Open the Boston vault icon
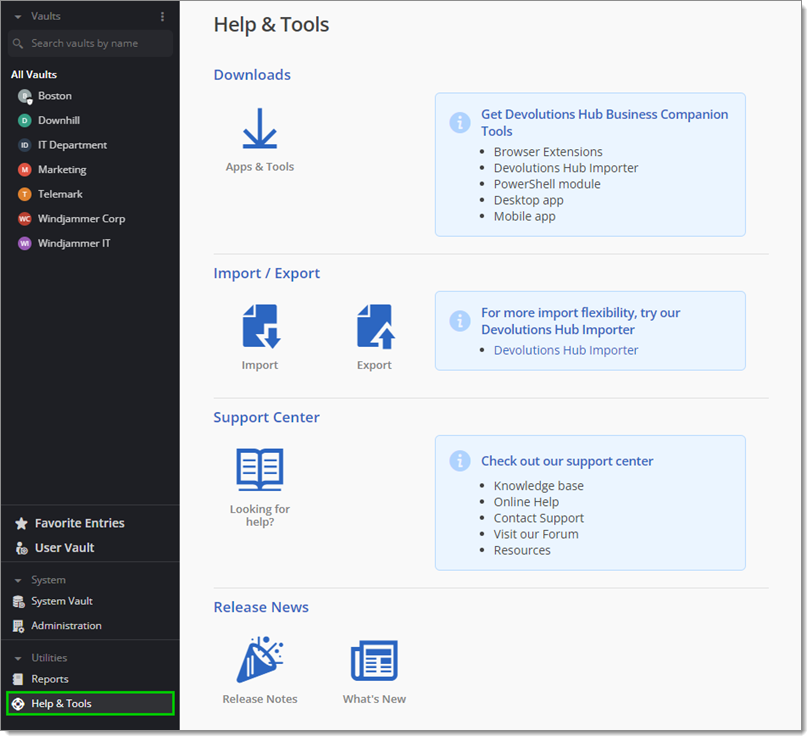Image resolution: width=812 pixels, height=741 pixels. (x=23, y=96)
